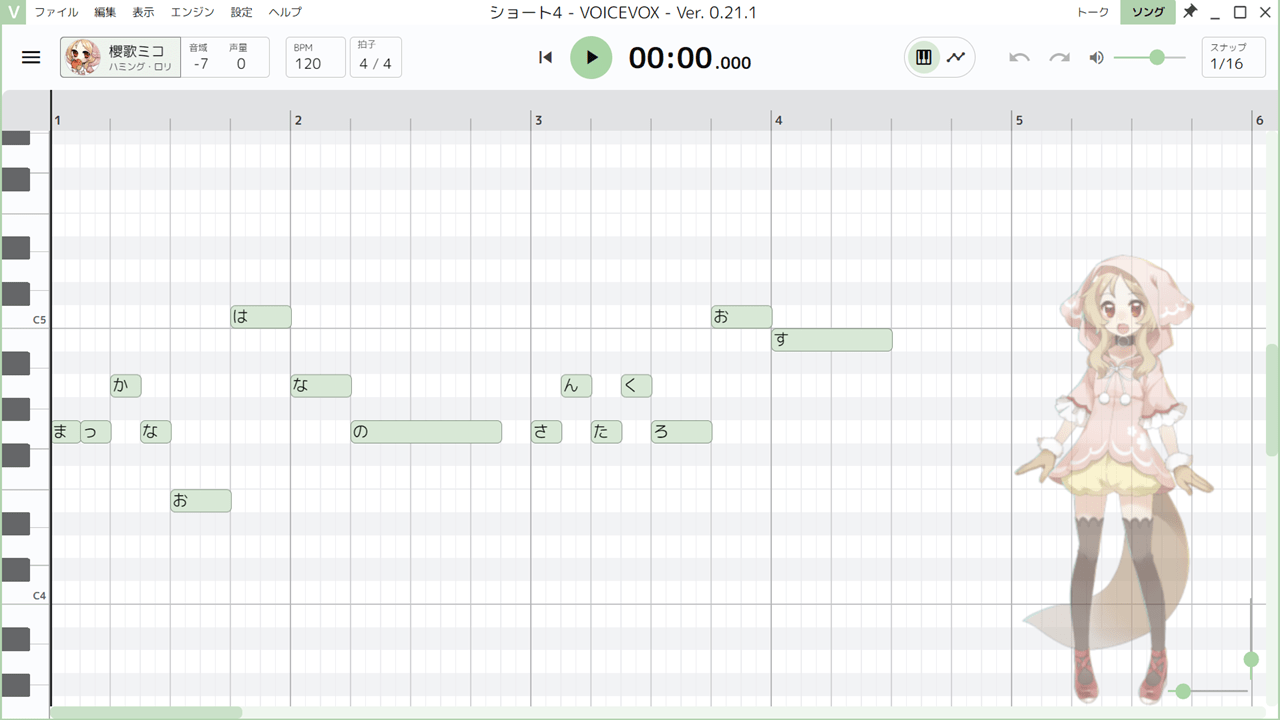1280x720 pixels.
Task: Open the ファイル menu
Action: click(x=56, y=12)
